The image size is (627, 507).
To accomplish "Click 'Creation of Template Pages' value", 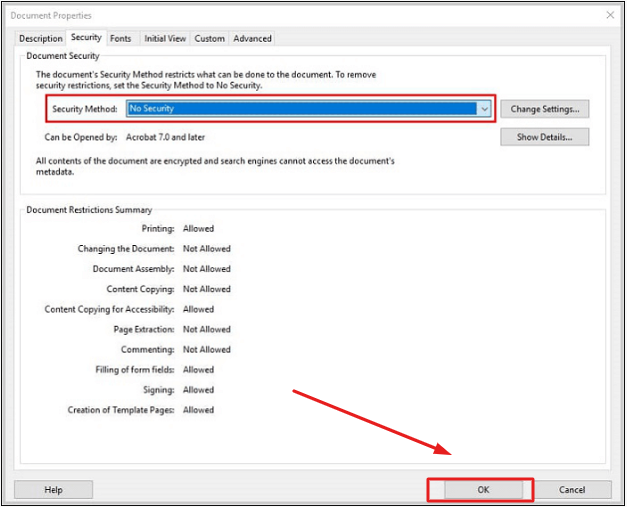I will (x=198, y=410).
